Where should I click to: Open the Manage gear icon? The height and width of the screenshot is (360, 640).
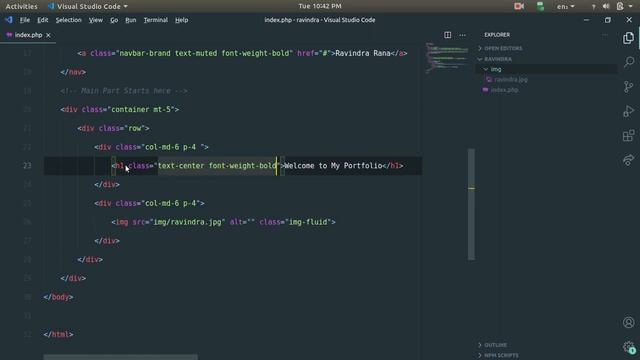pyautogui.click(x=629, y=347)
